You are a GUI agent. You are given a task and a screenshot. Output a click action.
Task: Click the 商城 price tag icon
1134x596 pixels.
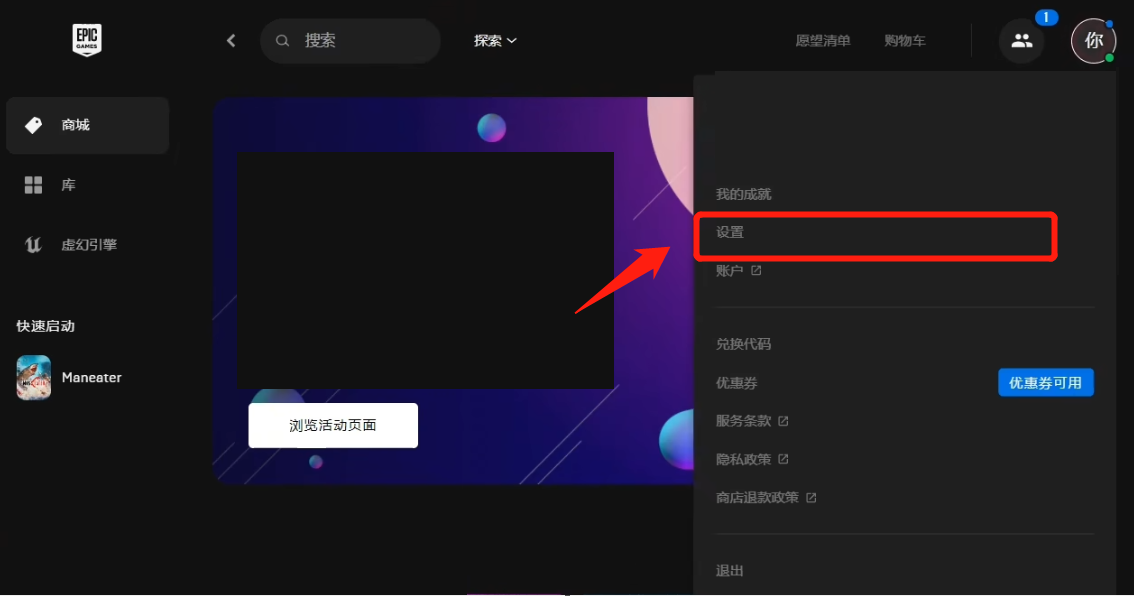33,125
